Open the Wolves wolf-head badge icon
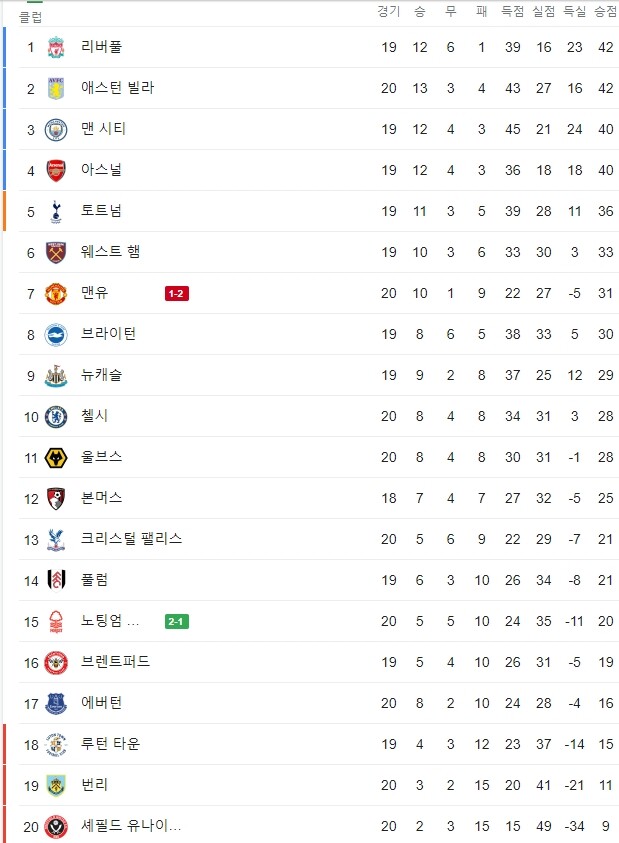This screenshot has width=619, height=843. click(56, 458)
